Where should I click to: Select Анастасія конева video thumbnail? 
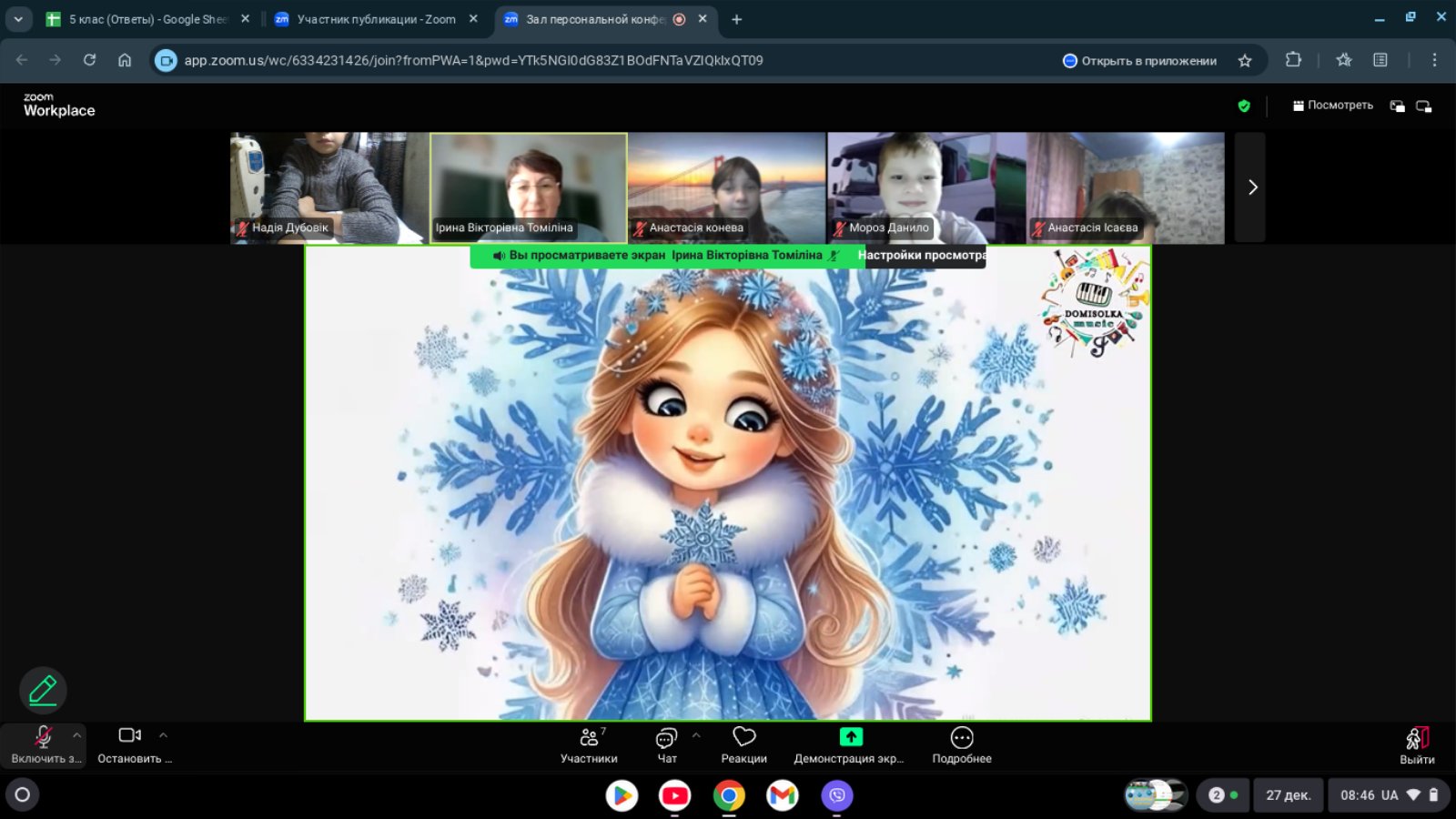[x=727, y=187]
